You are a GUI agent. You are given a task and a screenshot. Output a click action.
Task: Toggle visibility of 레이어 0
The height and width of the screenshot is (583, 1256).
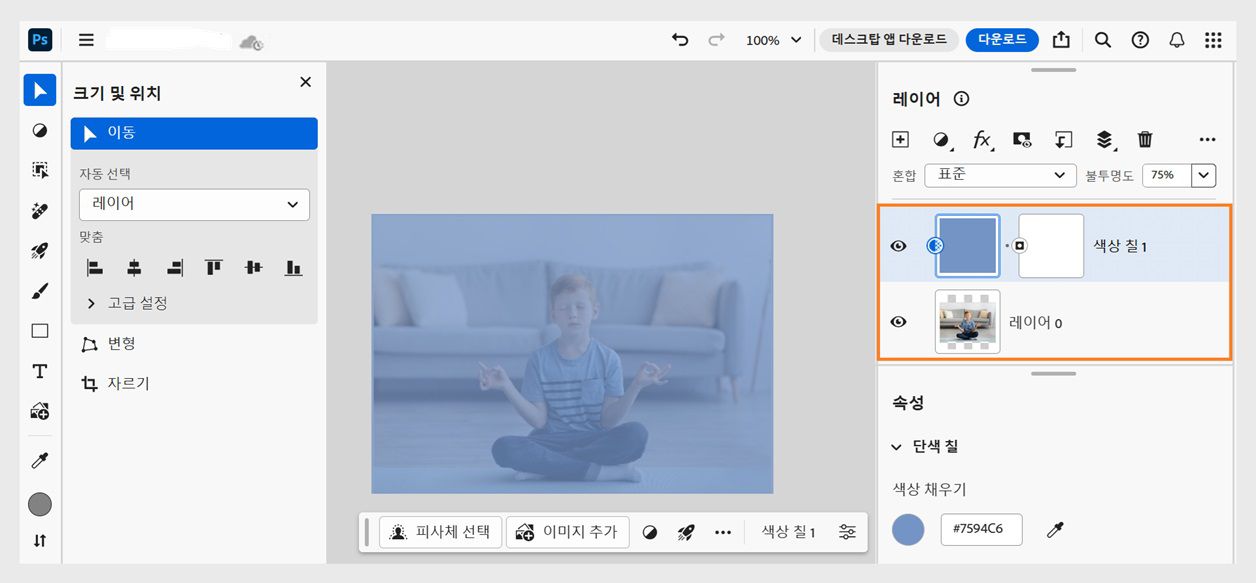[x=898, y=322]
